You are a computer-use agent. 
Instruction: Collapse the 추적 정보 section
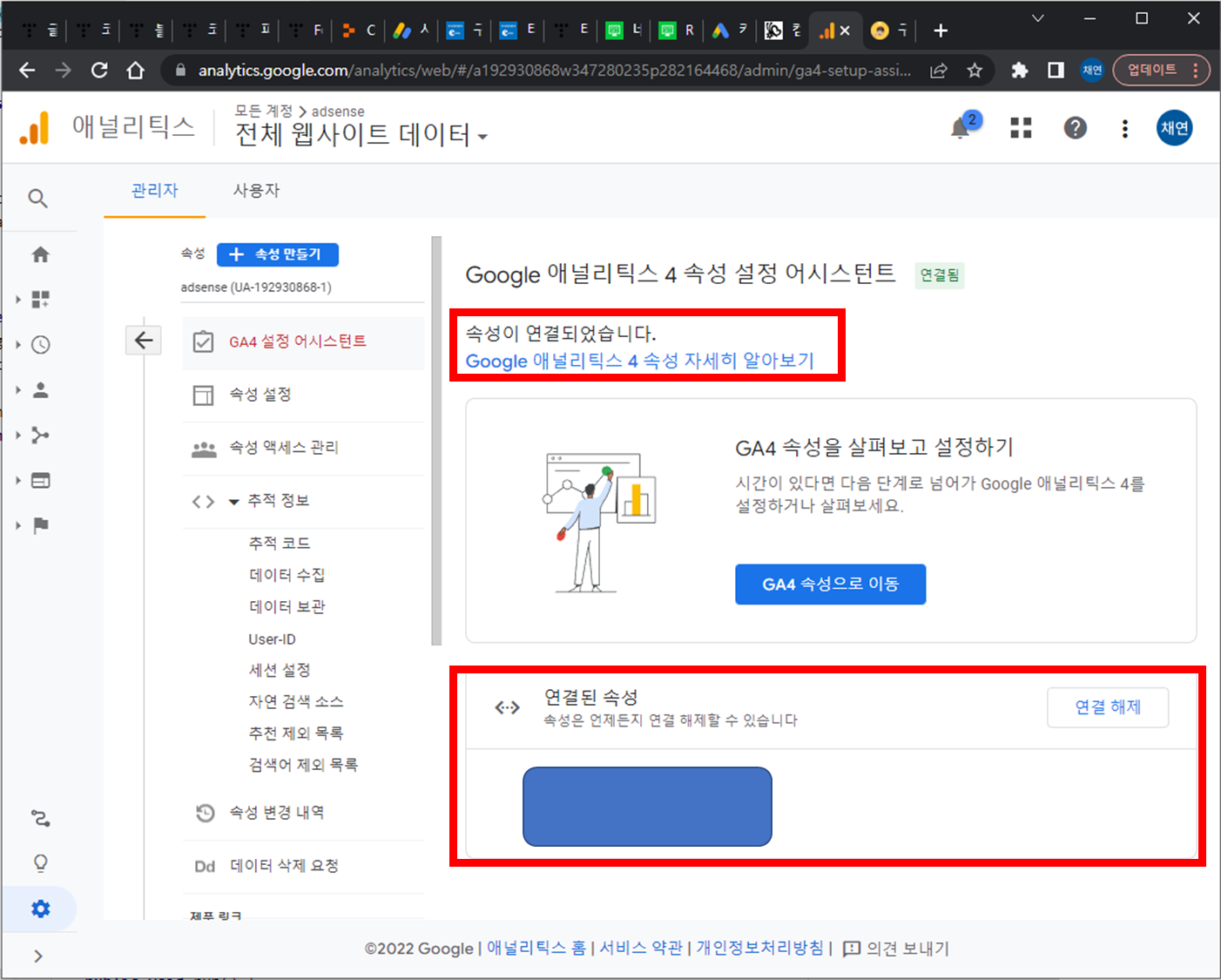[233, 502]
